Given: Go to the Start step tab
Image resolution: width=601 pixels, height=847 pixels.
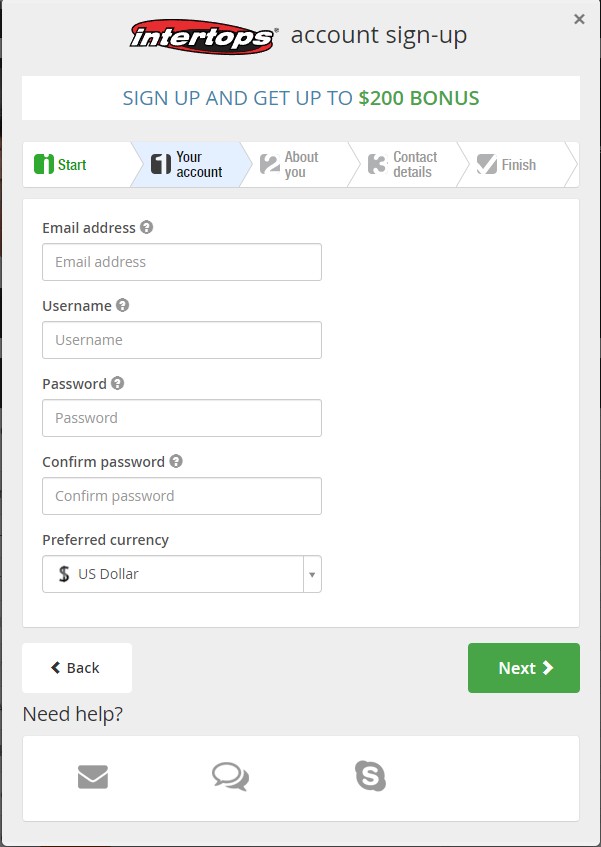Looking at the screenshot, I should [77, 164].
